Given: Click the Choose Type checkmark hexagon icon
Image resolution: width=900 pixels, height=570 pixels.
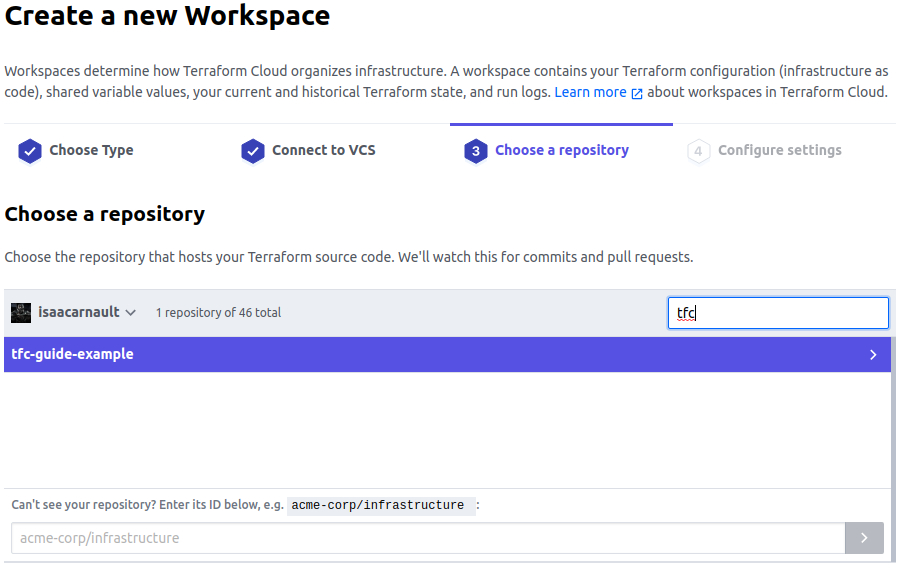Looking at the screenshot, I should pos(30,152).
